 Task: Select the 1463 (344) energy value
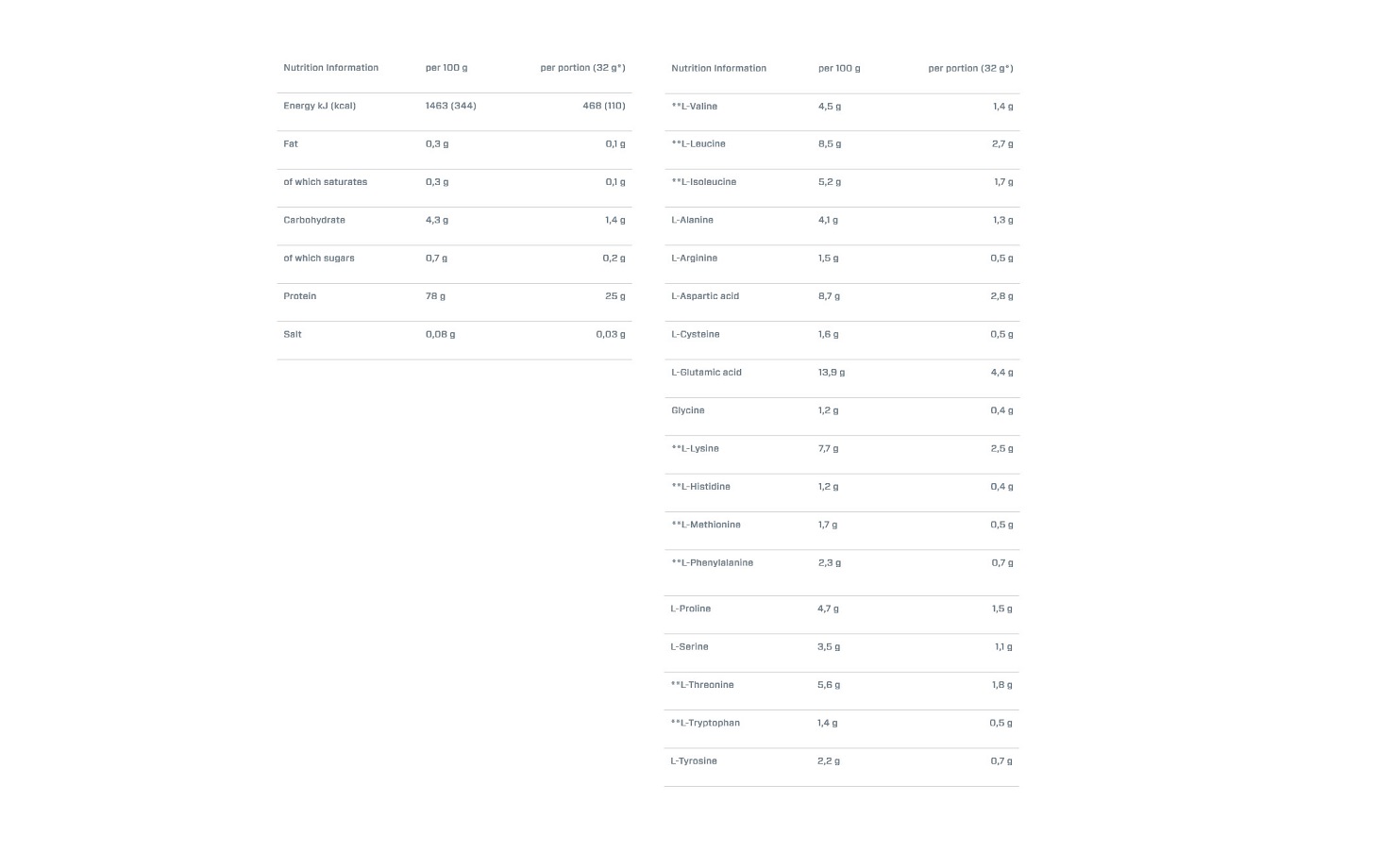point(450,106)
